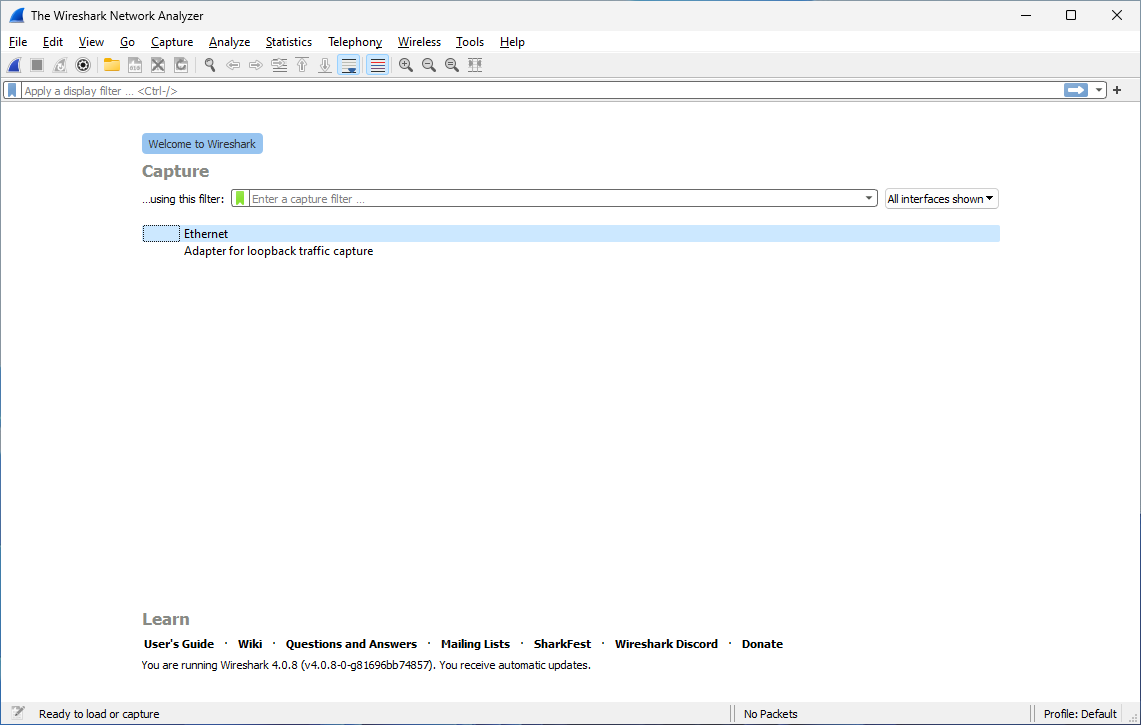Screen dimensions: 1141x725
Task: Click the Close capture file X icon
Action: click(158, 66)
